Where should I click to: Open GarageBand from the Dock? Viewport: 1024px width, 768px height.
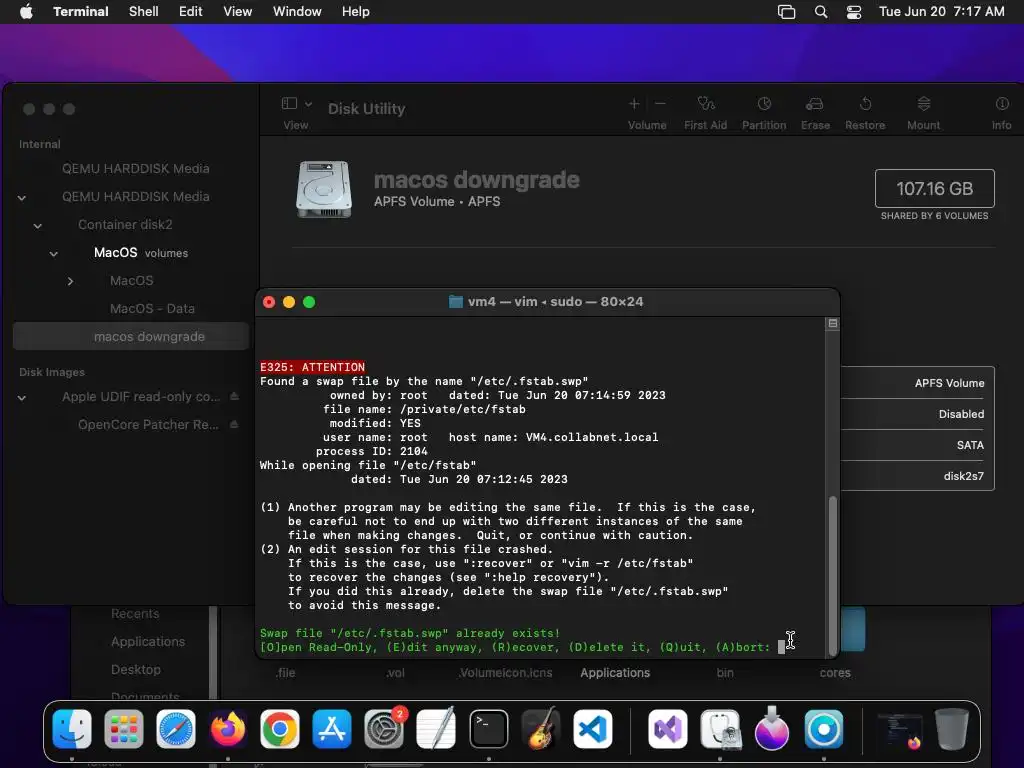coord(541,729)
